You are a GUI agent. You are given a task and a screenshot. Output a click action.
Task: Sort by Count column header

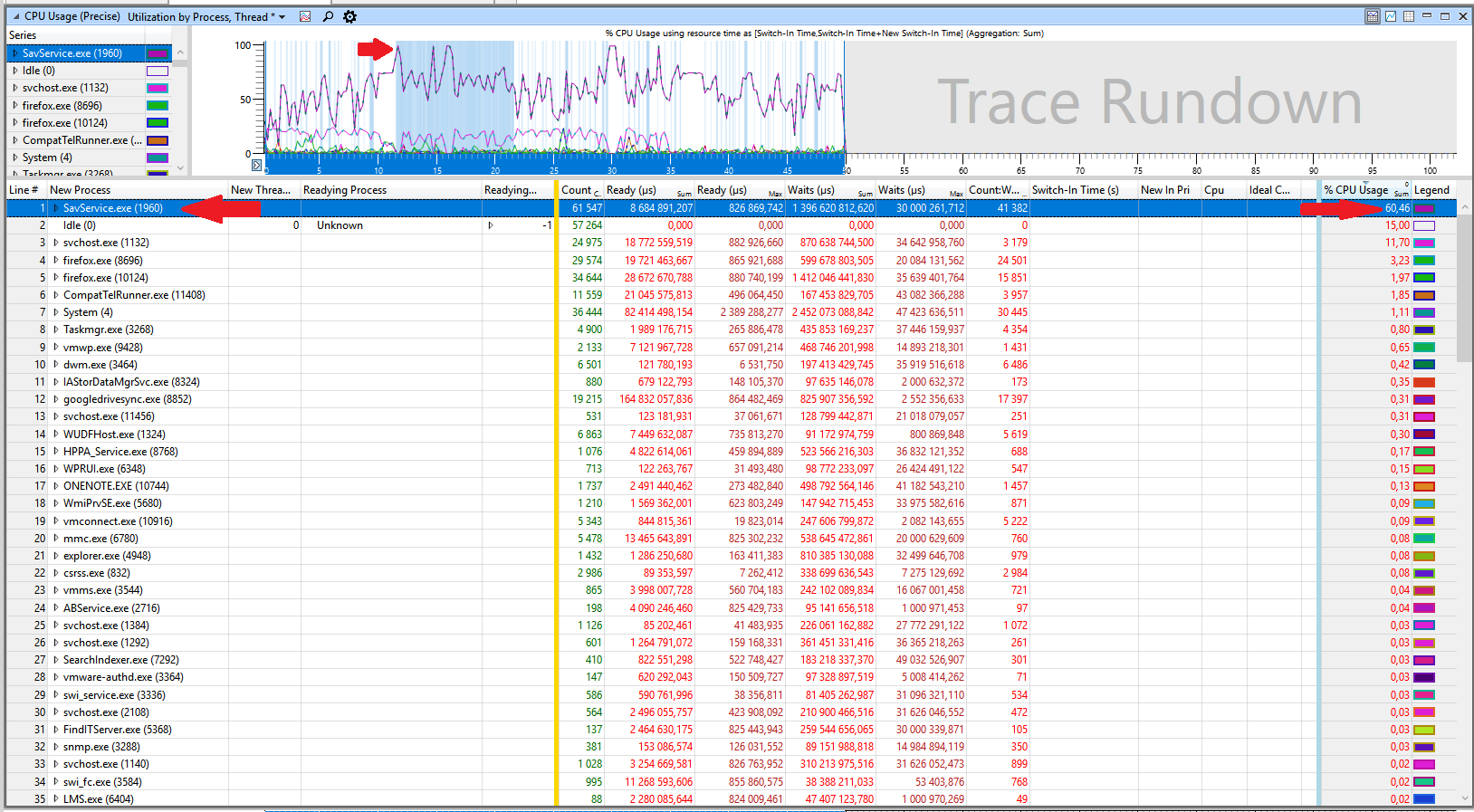(x=581, y=190)
